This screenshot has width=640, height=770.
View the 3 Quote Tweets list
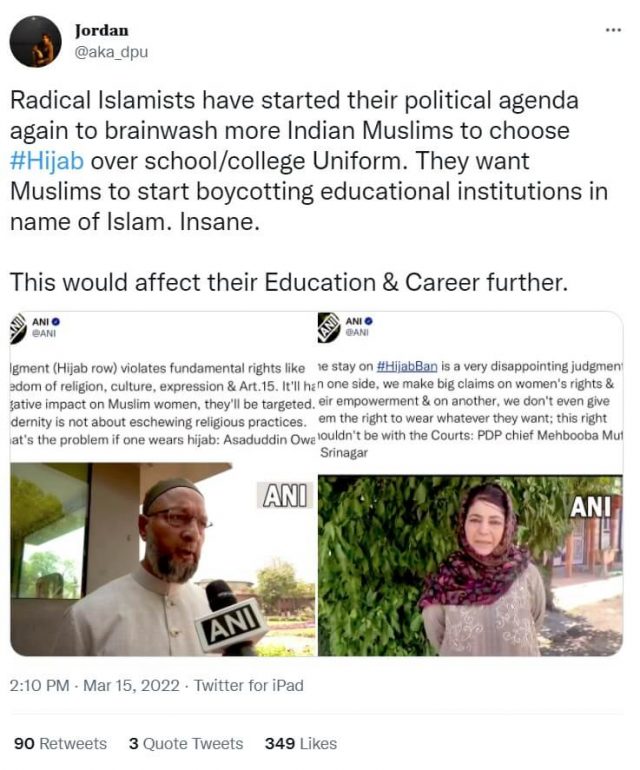click(186, 743)
